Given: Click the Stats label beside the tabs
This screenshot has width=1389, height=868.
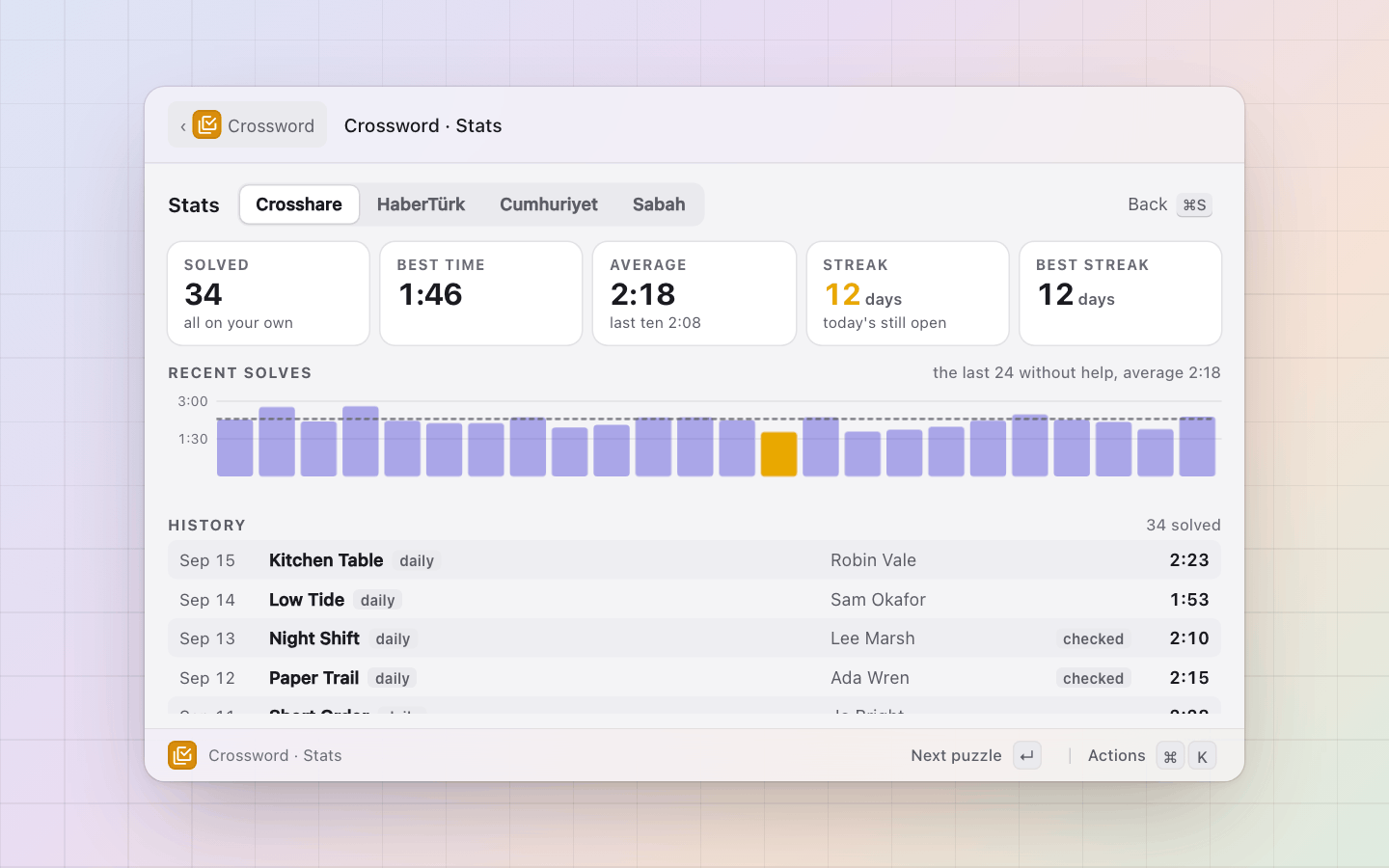Looking at the screenshot, I should [194, 204].
